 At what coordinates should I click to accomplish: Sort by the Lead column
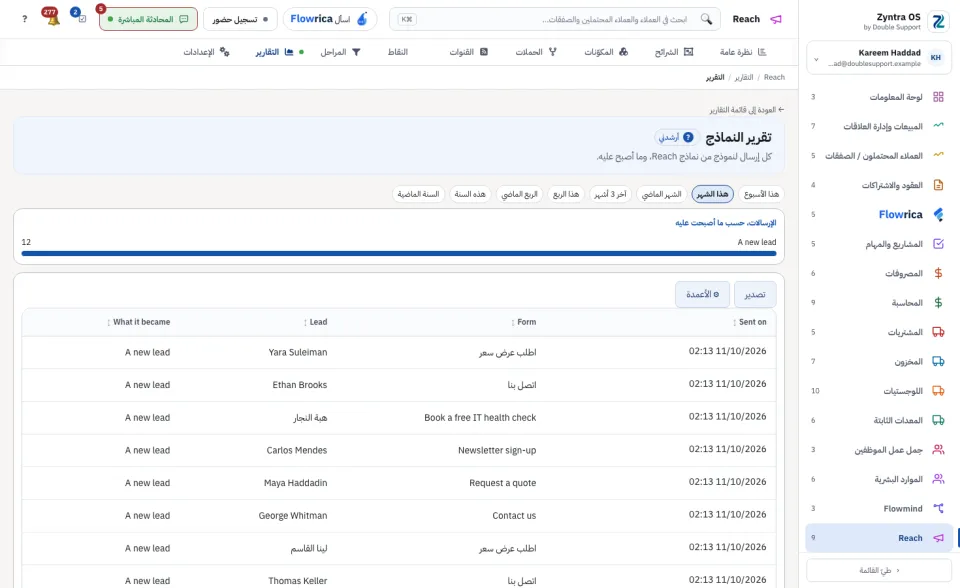pyautogui.click(x=315, y=322)
